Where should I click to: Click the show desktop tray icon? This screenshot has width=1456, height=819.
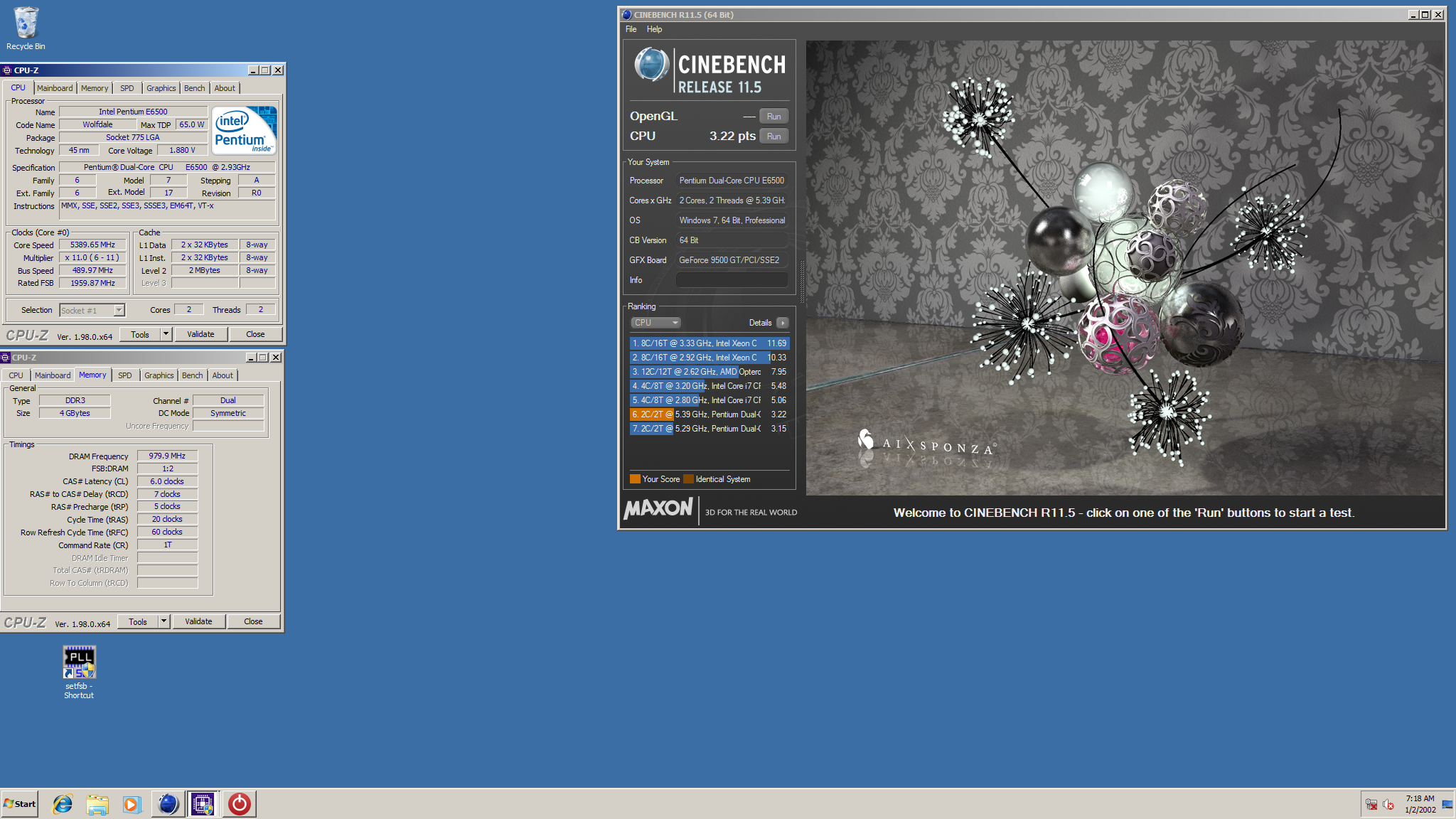[x=1447, y=805]
